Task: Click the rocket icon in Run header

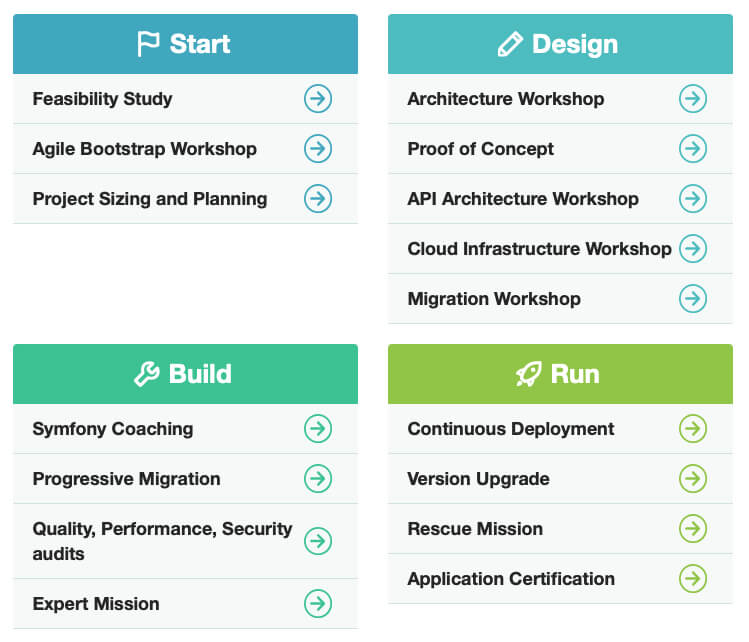Action: click(528, 374)
